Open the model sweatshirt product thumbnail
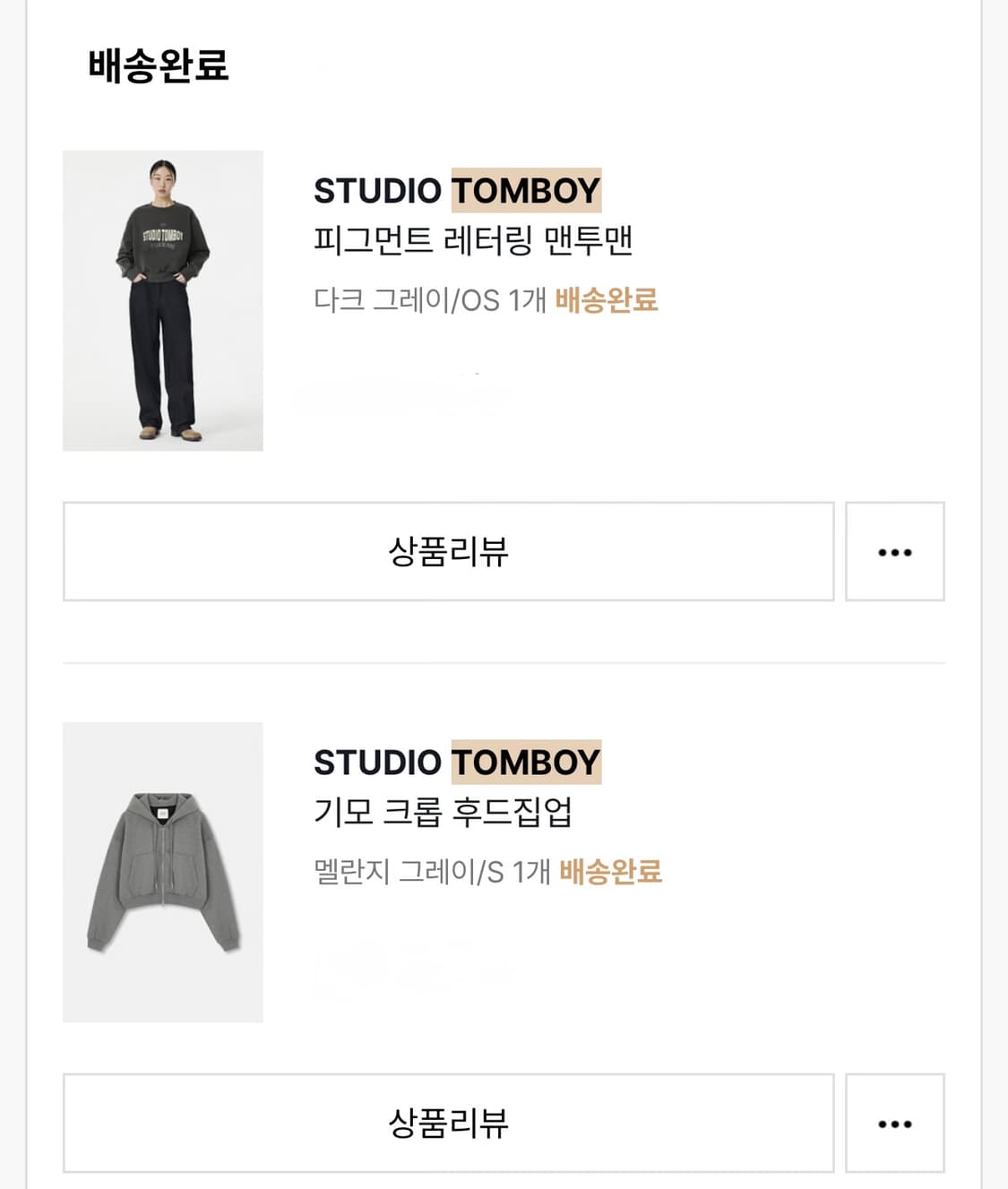Image resolution: width=1008 pixels, height=1189 pixels. [x=163, y=301]
